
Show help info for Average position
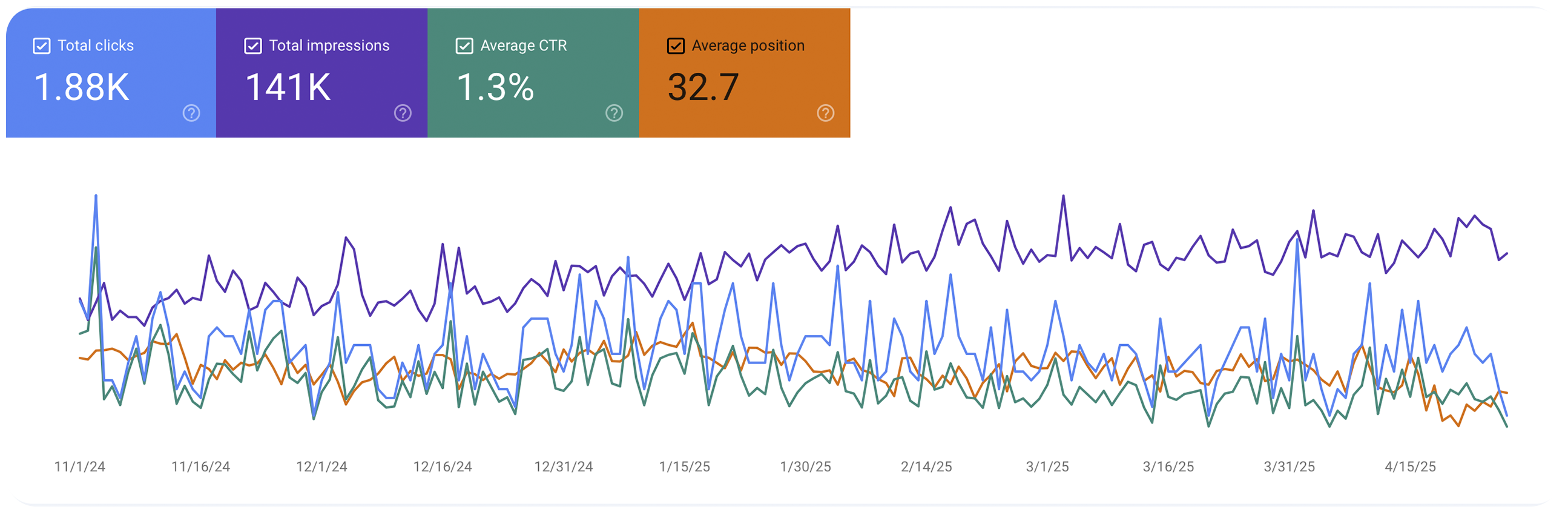(825, 113)
